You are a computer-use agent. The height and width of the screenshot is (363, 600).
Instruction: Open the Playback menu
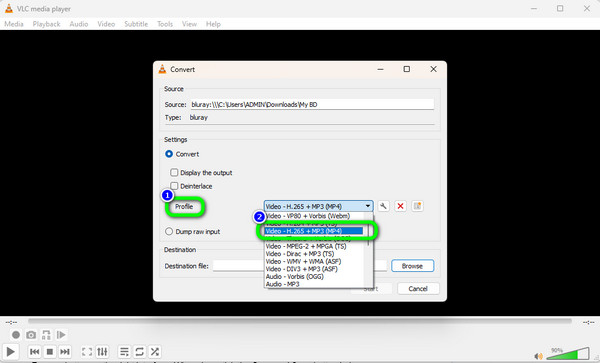46,24
